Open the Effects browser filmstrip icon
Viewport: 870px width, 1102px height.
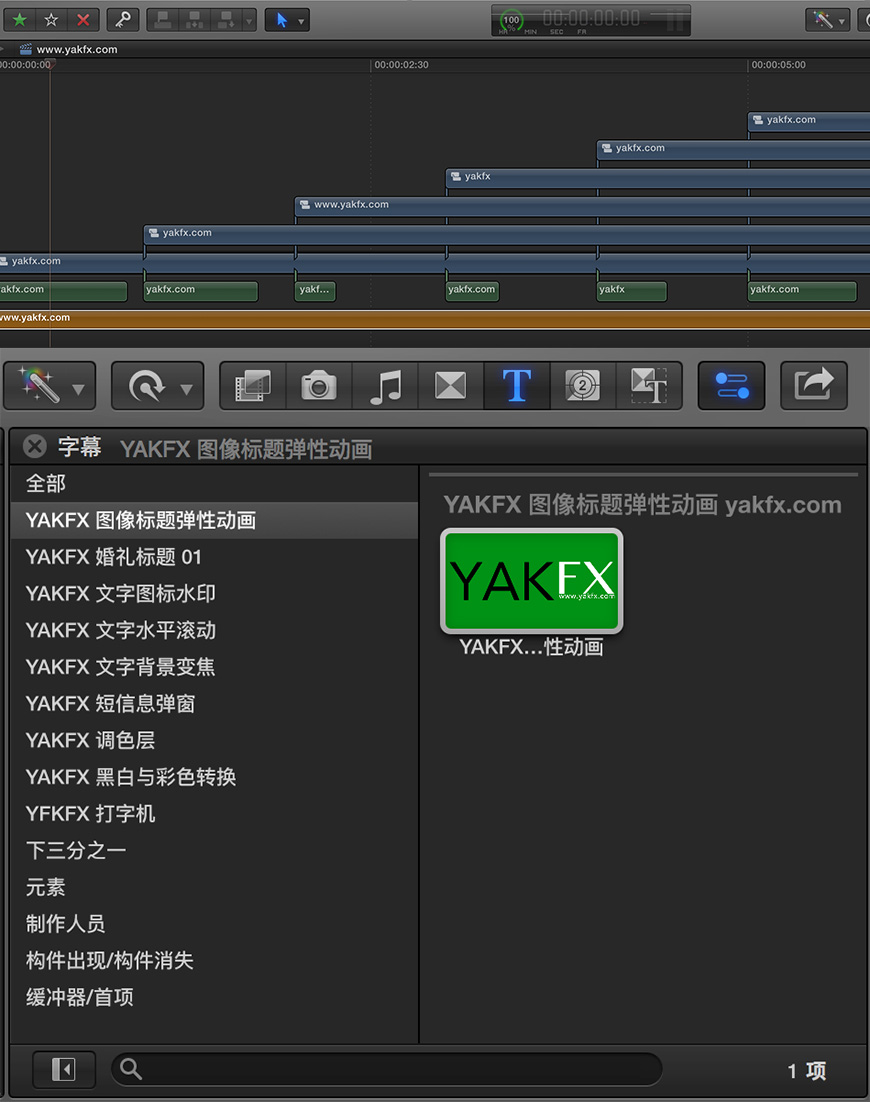[x=253, y=385]
